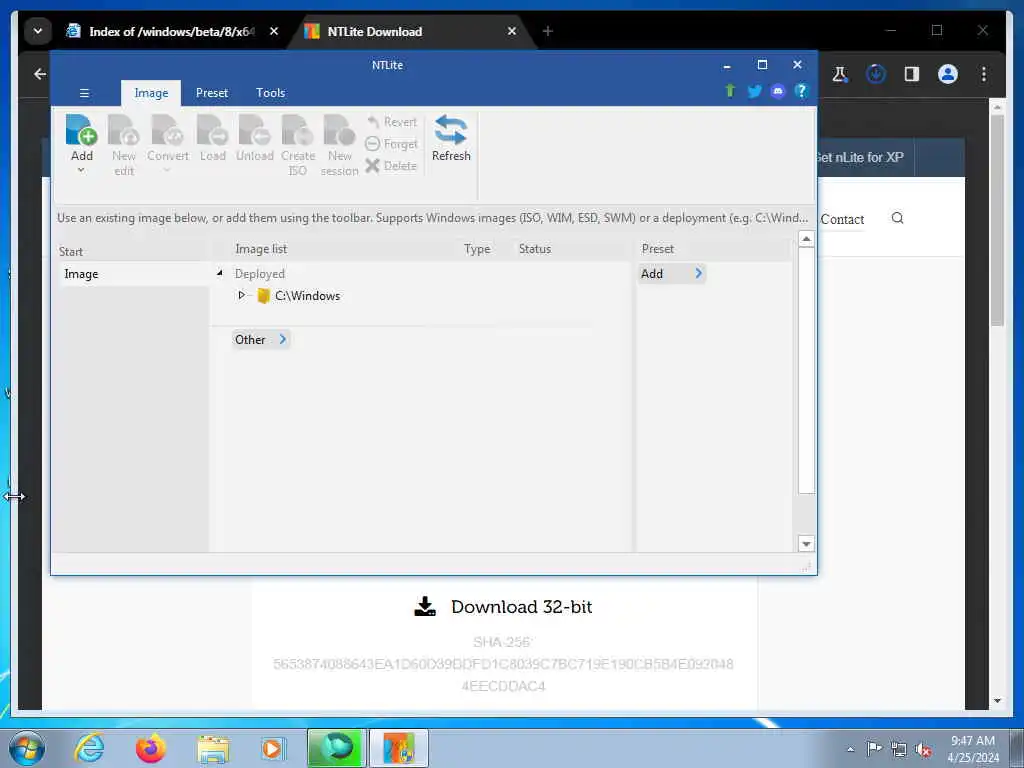Open a new browser tab

click(548, 31)
